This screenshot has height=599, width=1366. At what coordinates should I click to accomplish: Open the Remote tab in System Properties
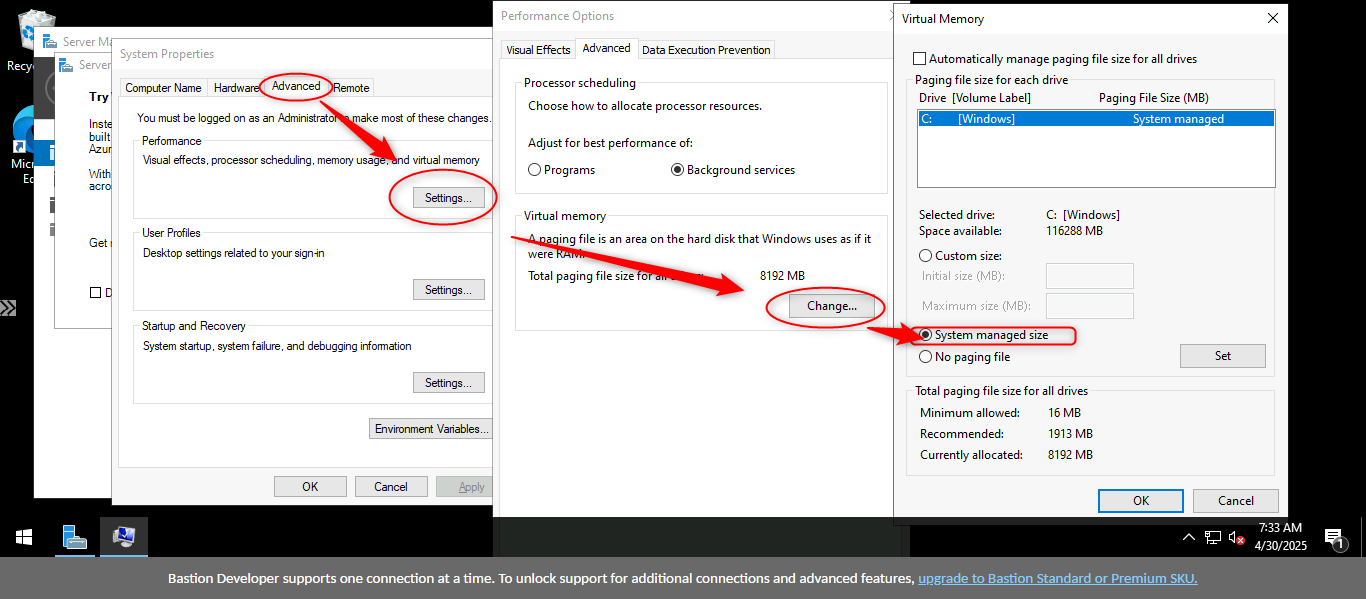point(351,88)
